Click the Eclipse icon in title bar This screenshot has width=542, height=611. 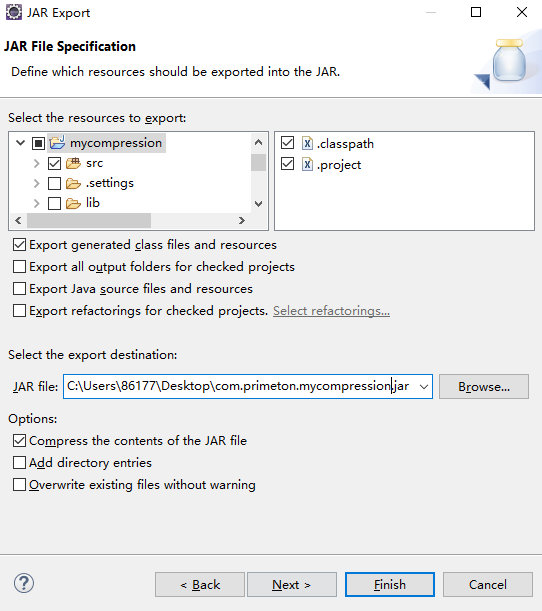coord(14,12)
